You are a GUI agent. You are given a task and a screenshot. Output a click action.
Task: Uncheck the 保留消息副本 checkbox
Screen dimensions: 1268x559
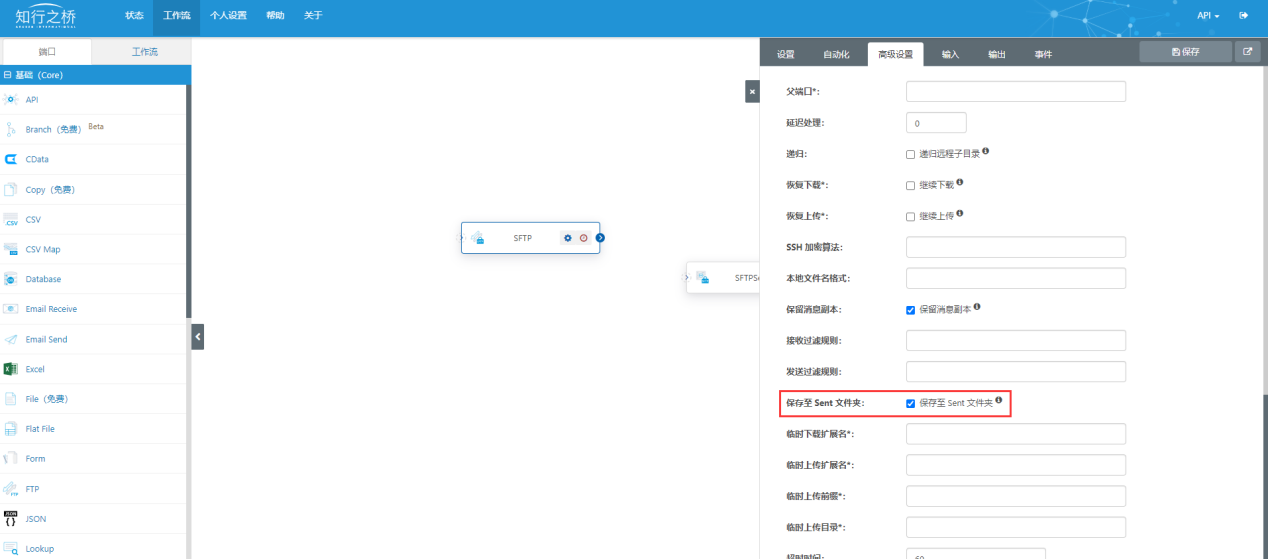(910, 309)
